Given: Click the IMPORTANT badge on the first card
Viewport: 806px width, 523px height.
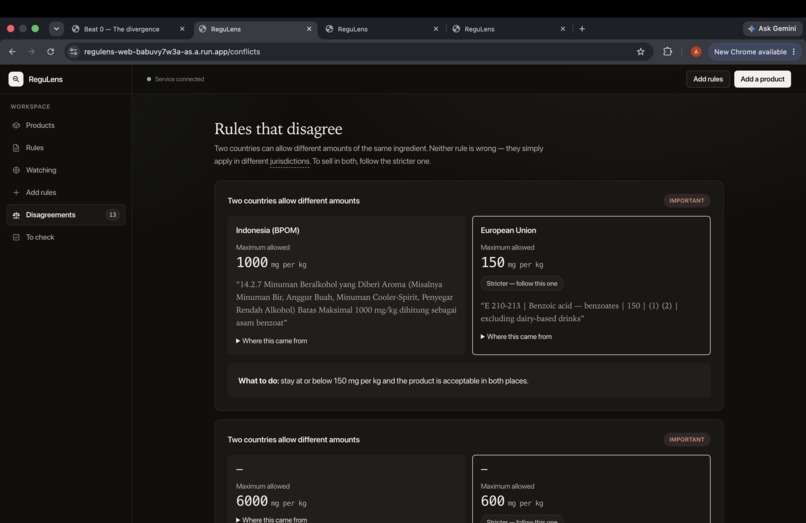Looking at the screenshot, I should click(x=687, y=201).
